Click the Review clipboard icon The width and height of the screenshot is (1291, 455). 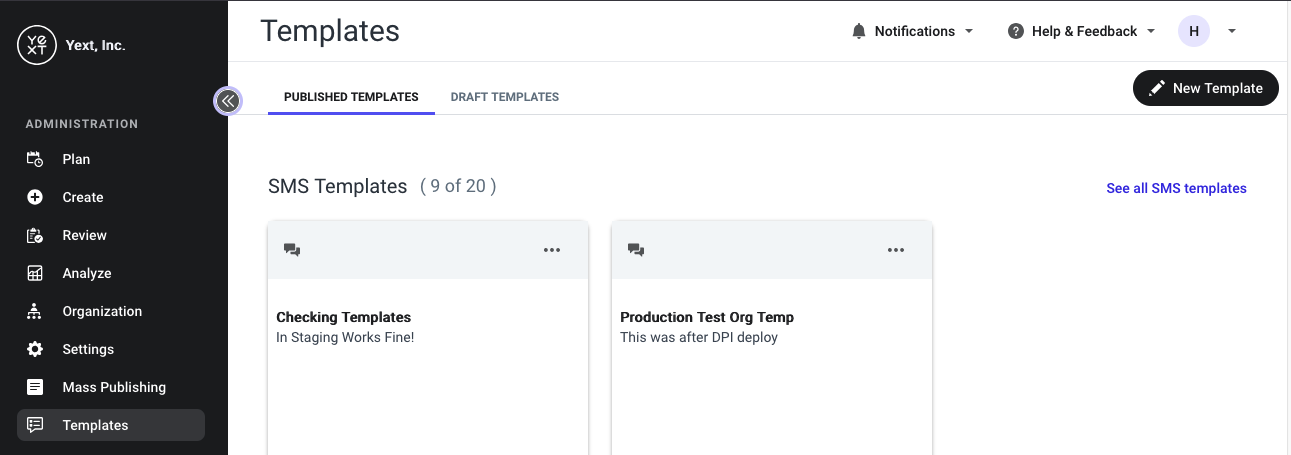click(x=35, y=235)
